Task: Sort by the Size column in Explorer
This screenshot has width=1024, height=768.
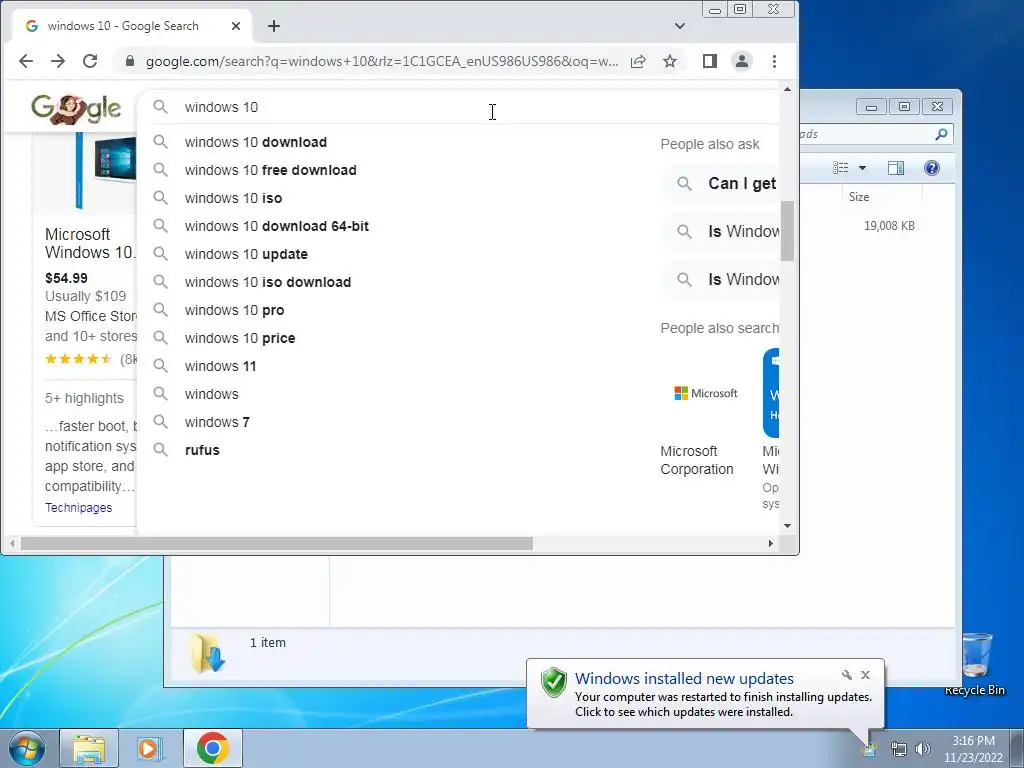Action: pyautogui.click(x=859, y=197)
